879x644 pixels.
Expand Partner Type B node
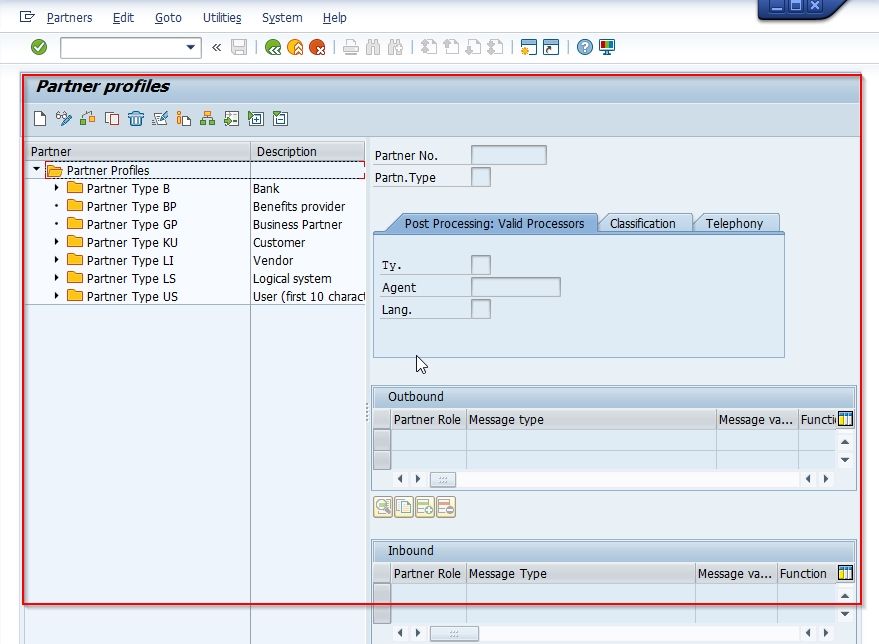tap(57, 188)
